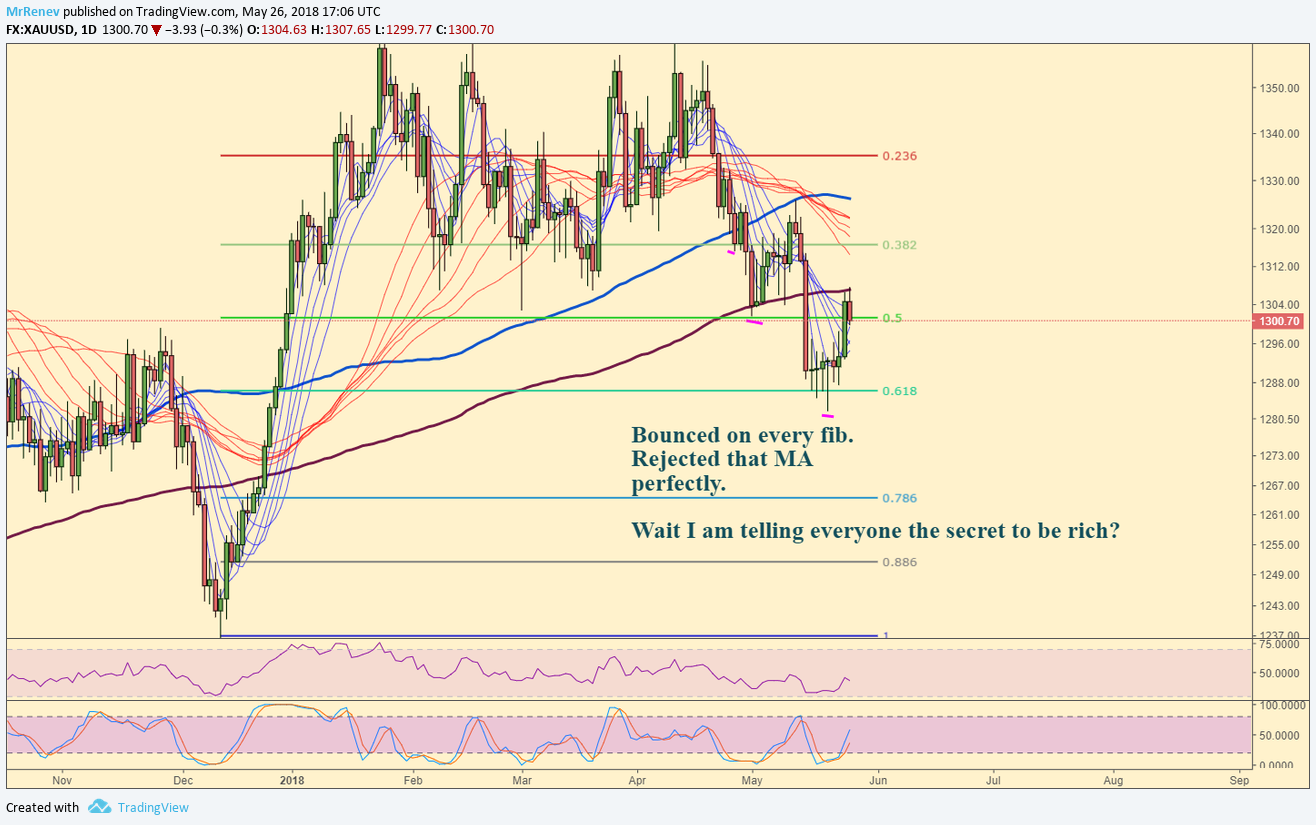Image resolution: width=1316 pixels, height=825 pixels.
Task: Click the 1330.00 price axis label
Action: 1279,181
